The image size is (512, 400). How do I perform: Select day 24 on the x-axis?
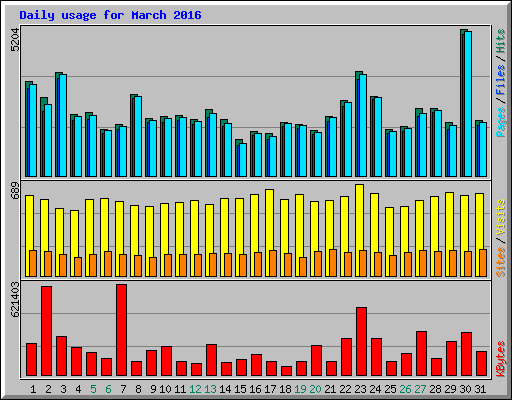[375, 389]
